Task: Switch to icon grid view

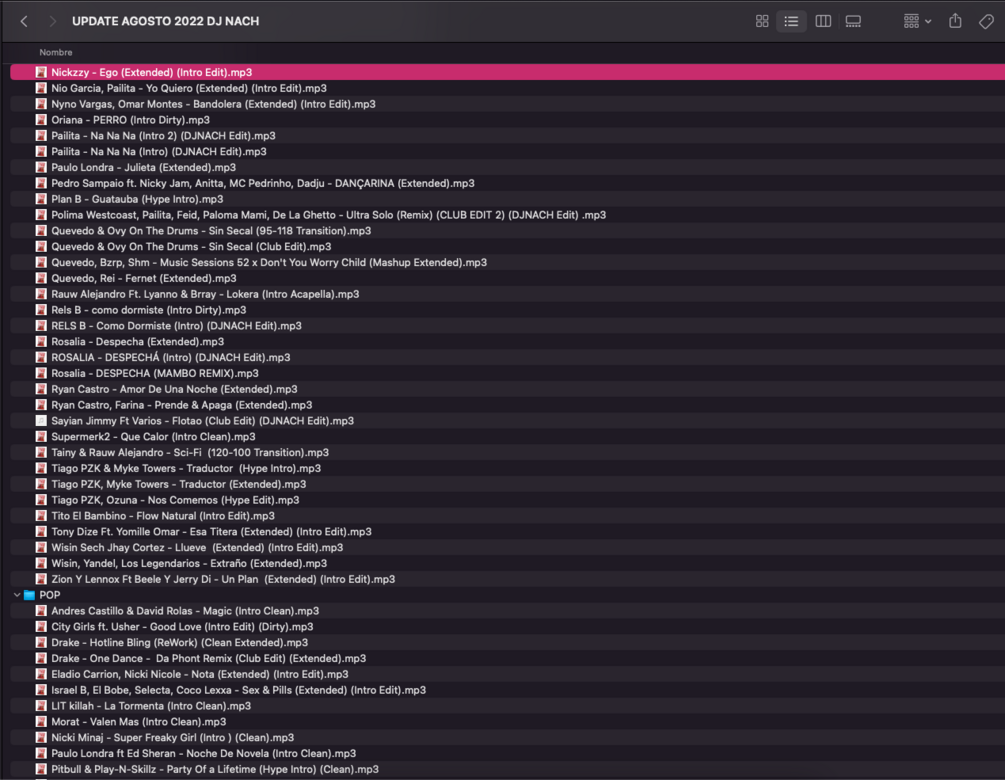Action: [762, 21]
